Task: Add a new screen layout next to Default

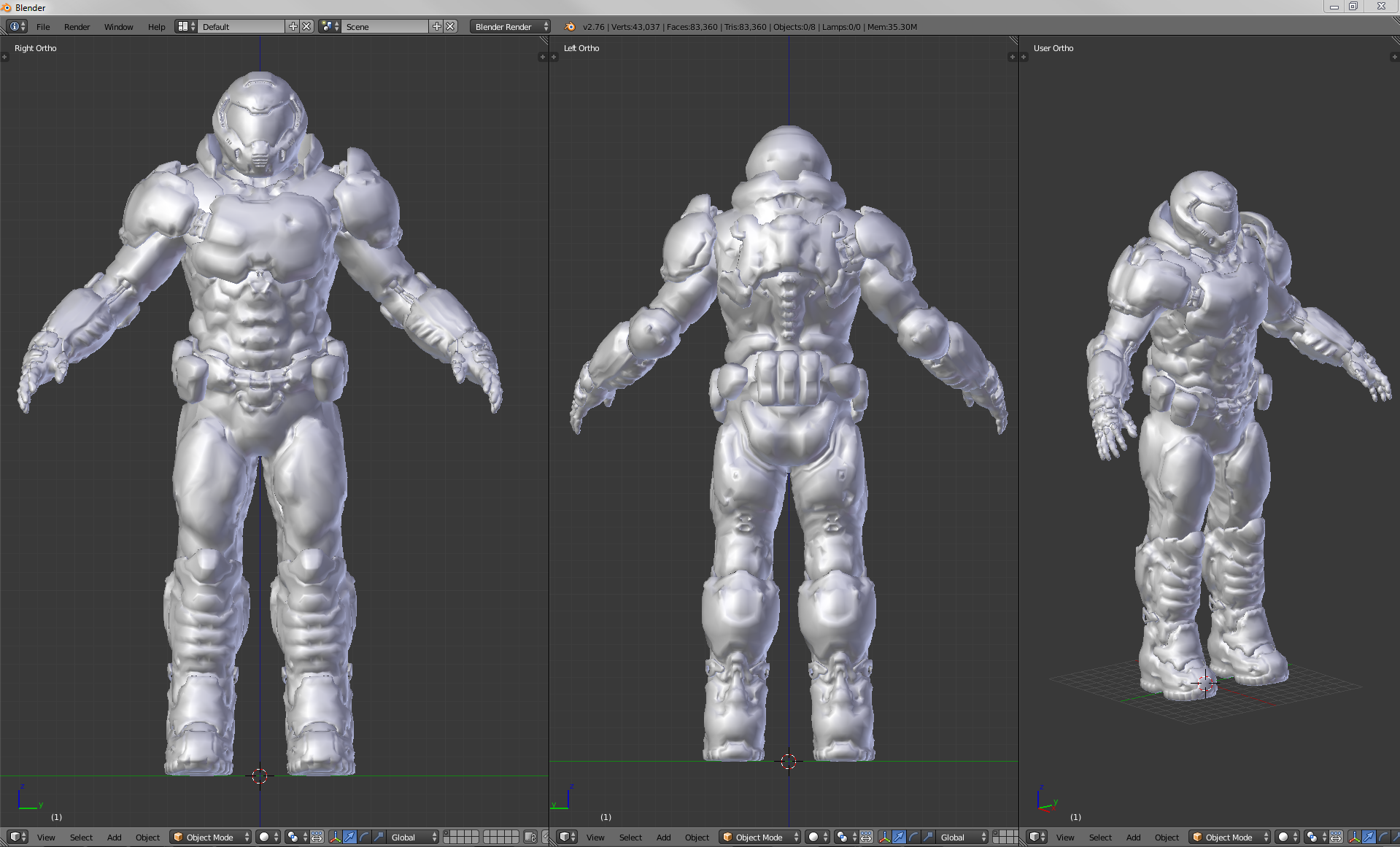Action: pos(293,26)
